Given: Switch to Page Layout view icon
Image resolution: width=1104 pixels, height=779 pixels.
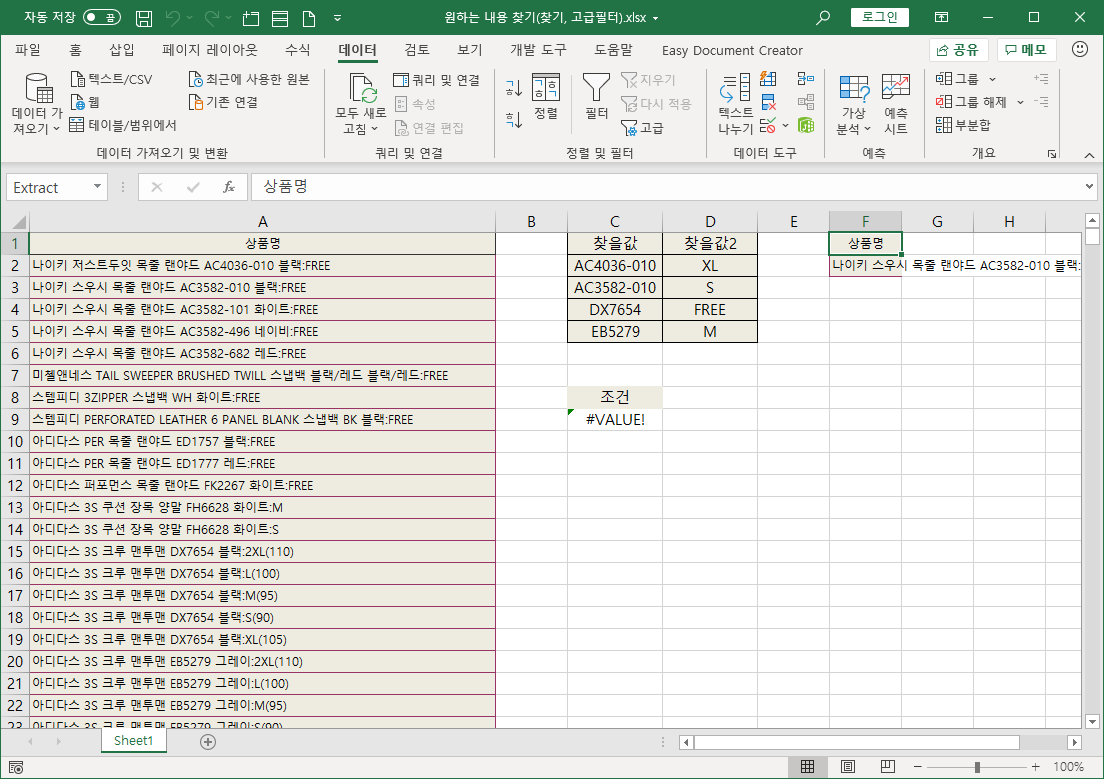Looking at the screenshot, I should (x=848, y=766).
